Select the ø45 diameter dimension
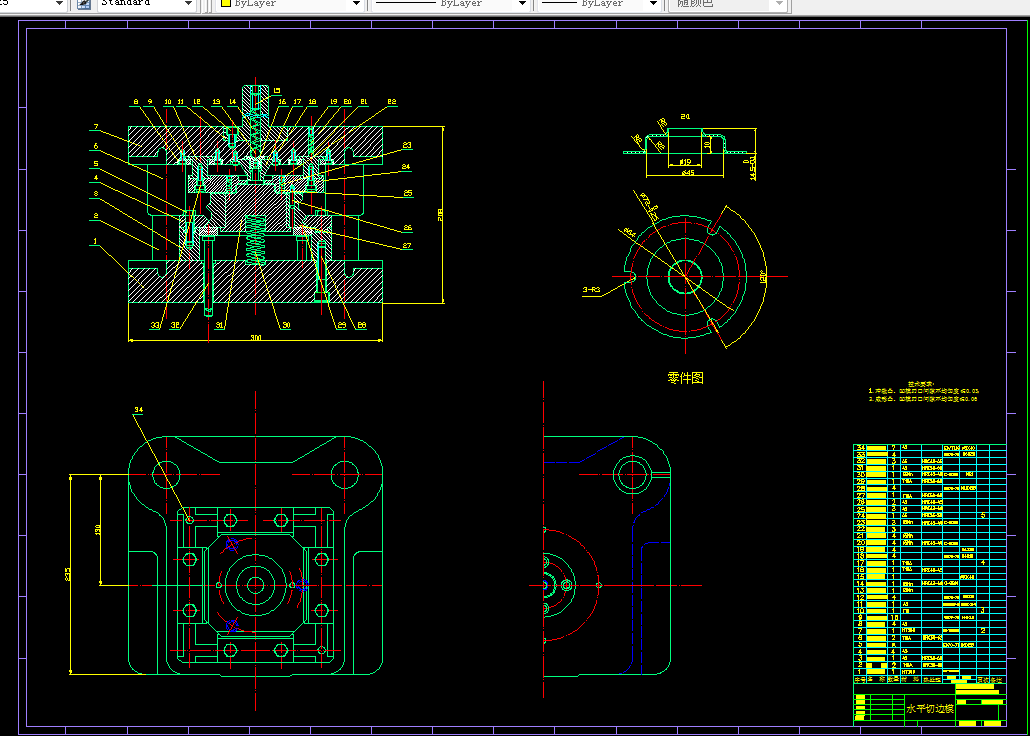1030x736 pixels. click(688, 173)
